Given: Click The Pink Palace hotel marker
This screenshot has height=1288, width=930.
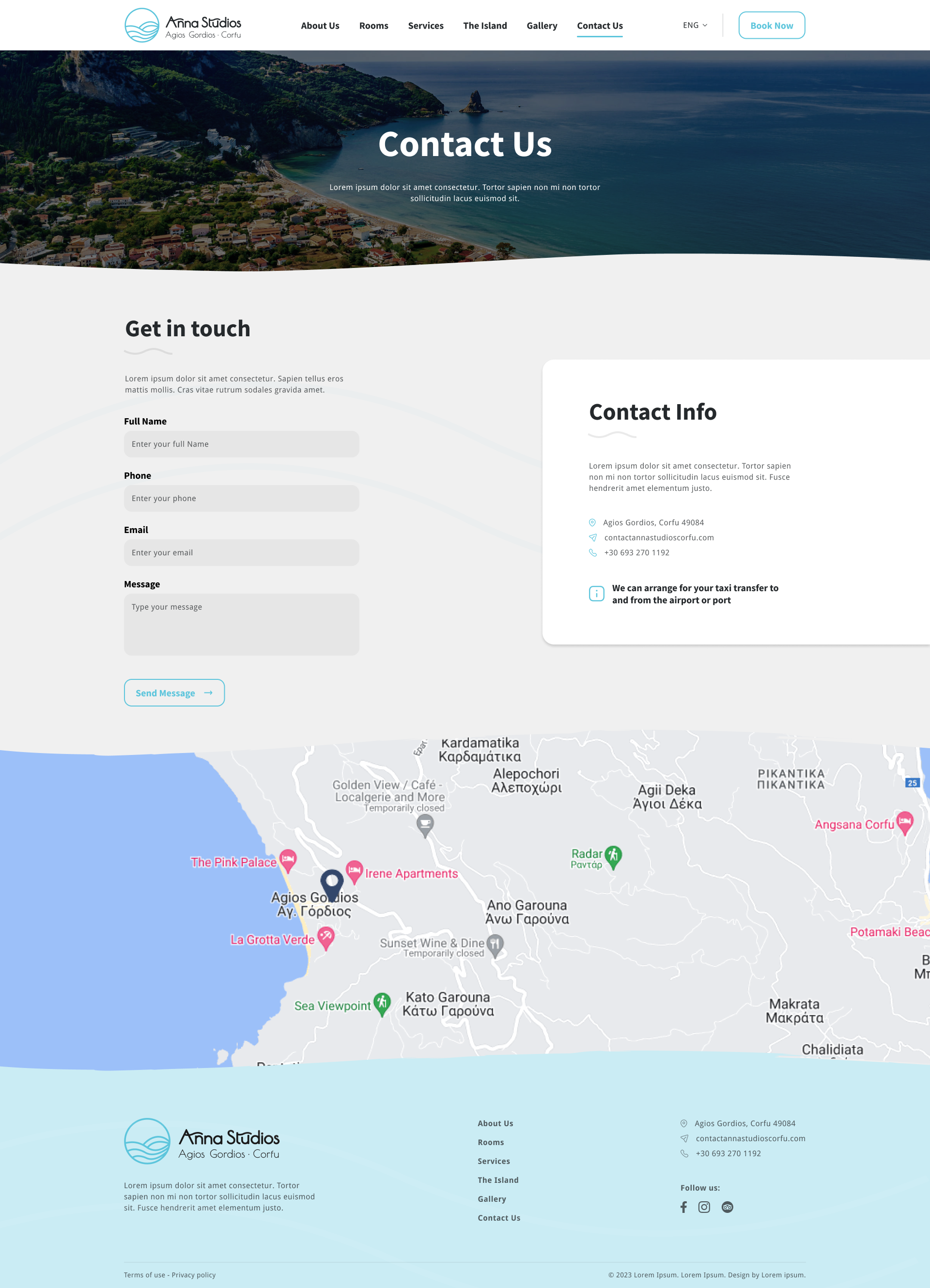Looking at the screenshot, I should coord(288,859).
